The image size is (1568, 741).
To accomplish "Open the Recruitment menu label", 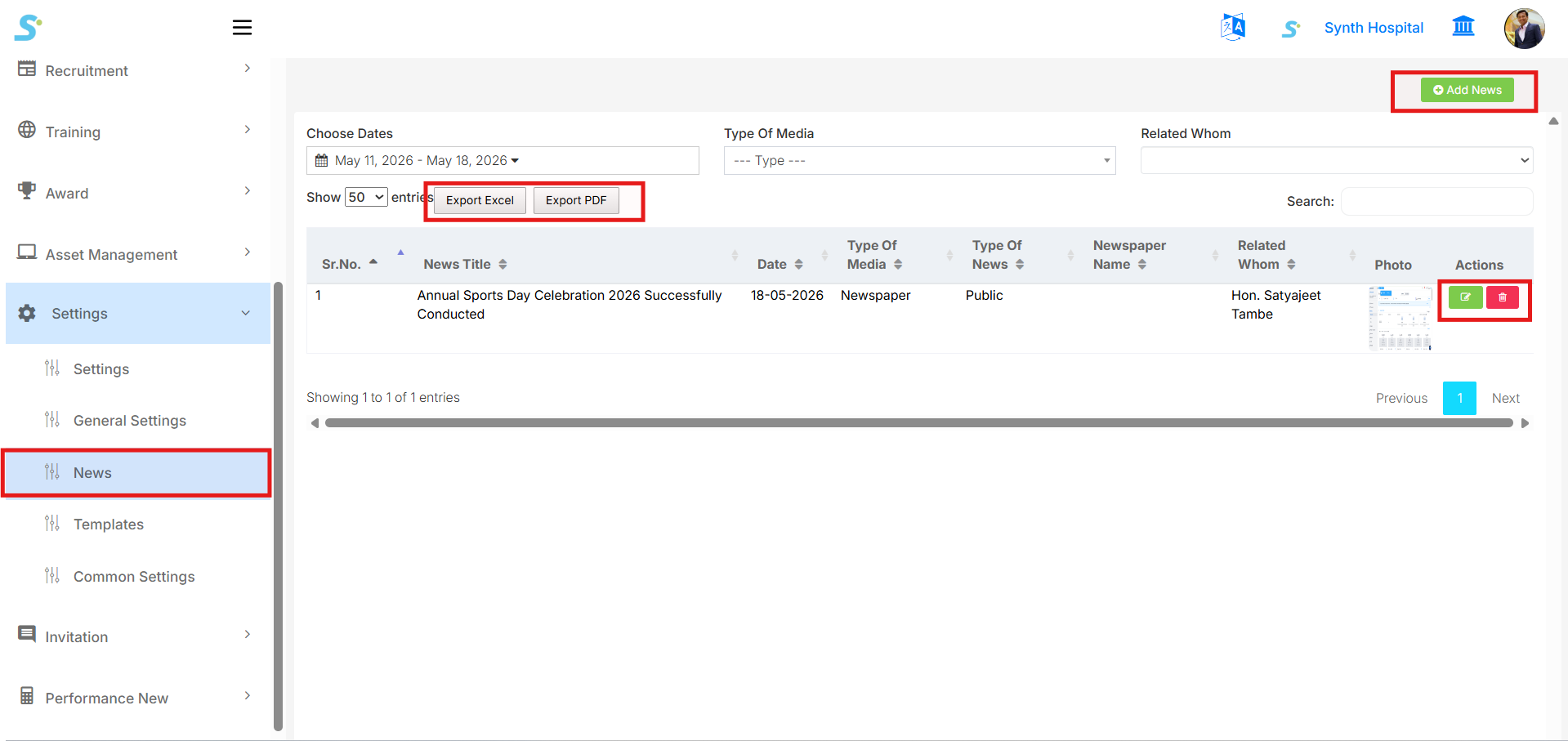I will [87, 71].
